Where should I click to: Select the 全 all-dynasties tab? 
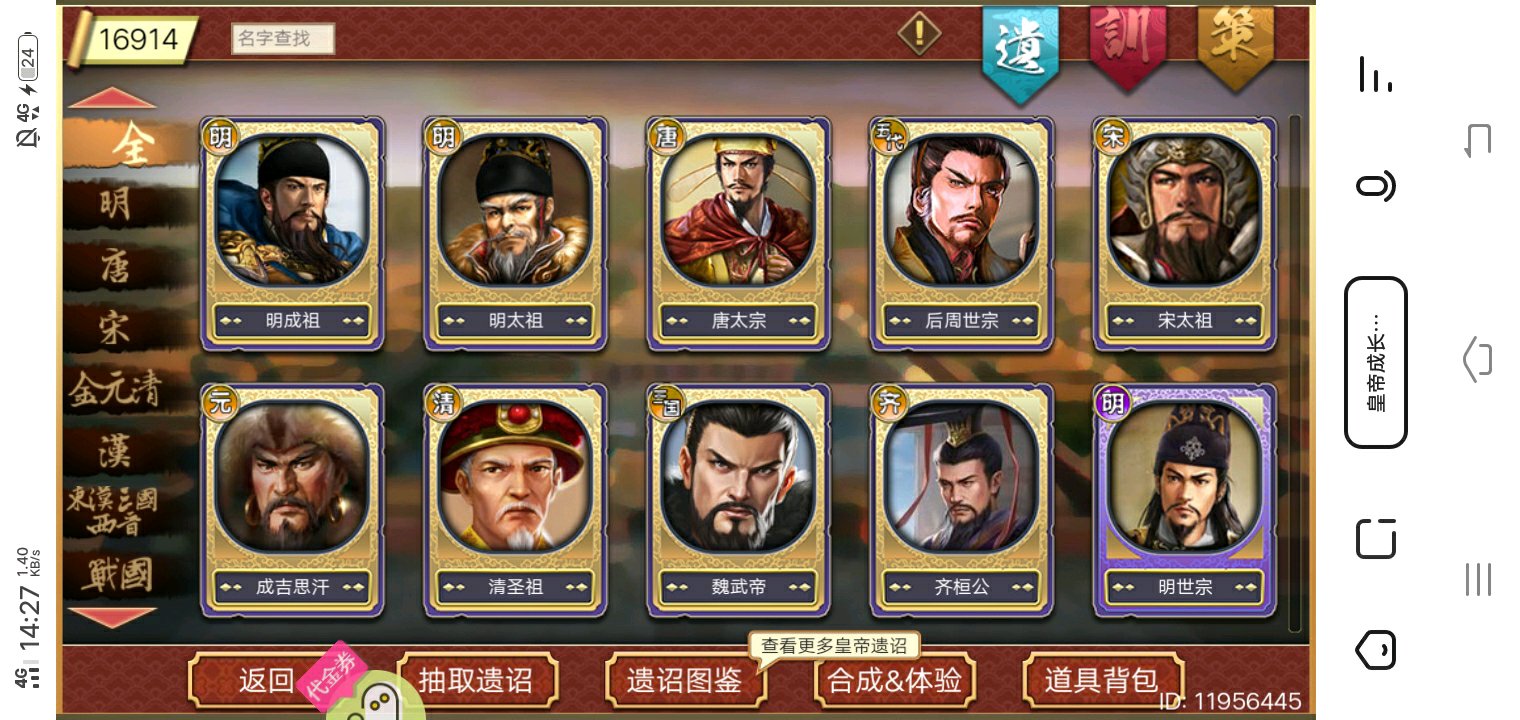point(130,146)
